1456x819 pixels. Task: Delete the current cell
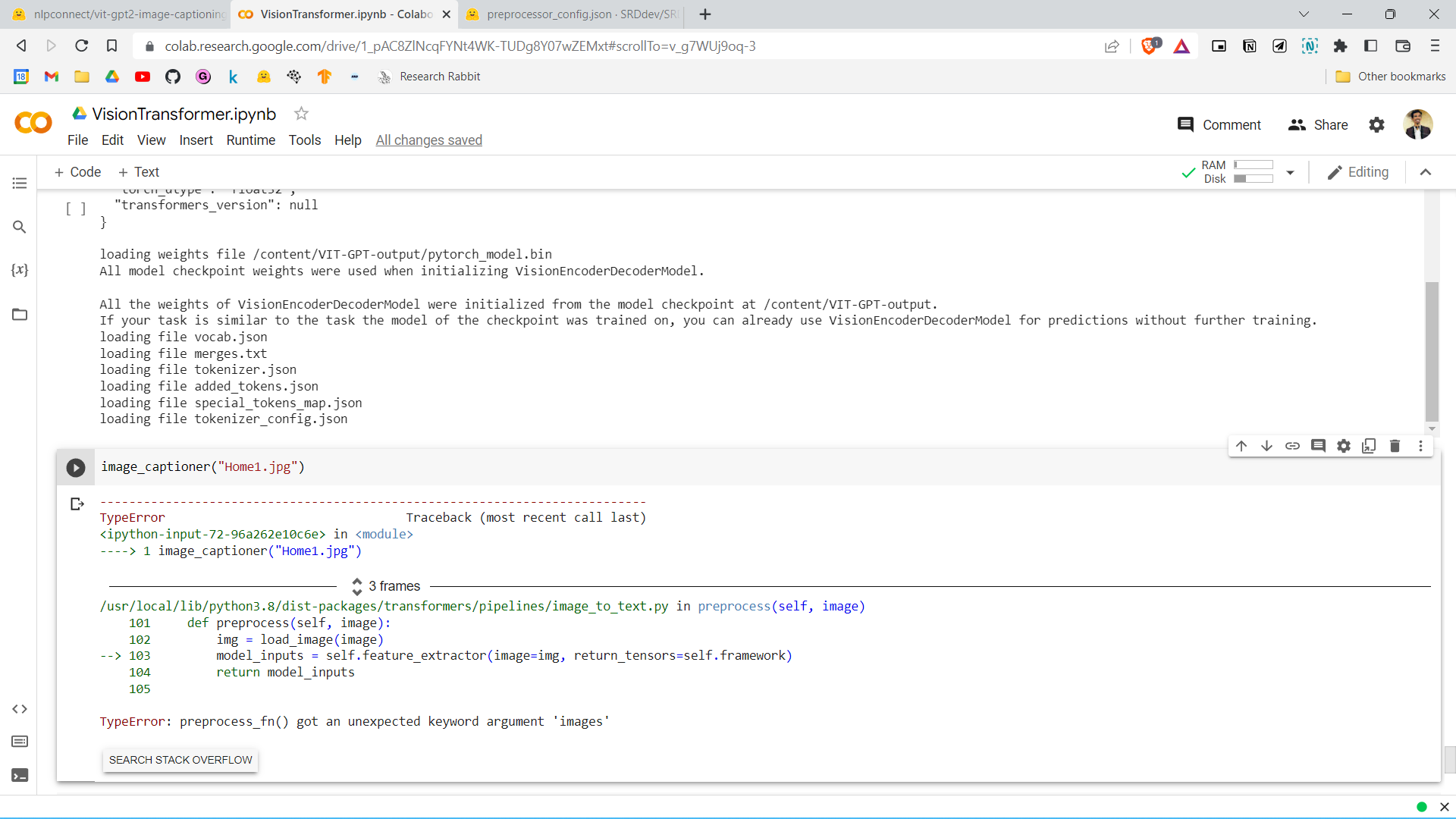click(1395, 446)
